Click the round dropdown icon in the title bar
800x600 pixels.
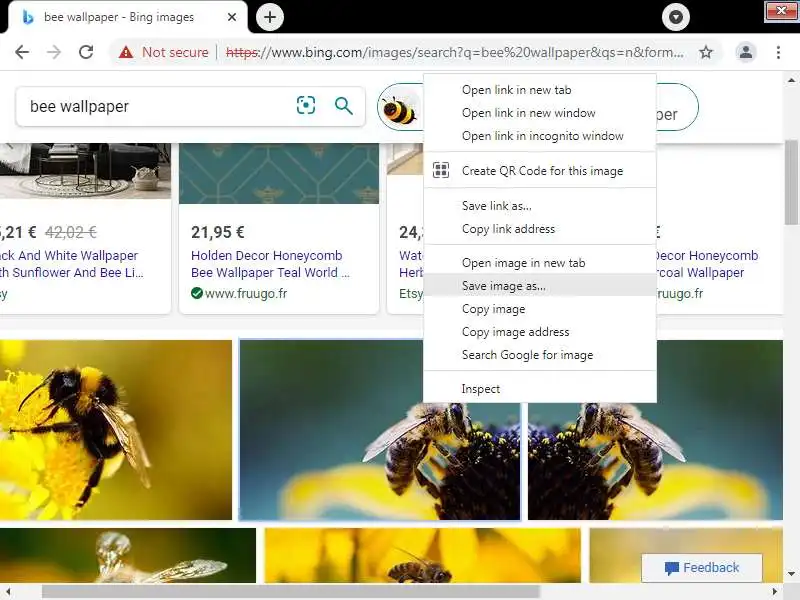point(676,17)
